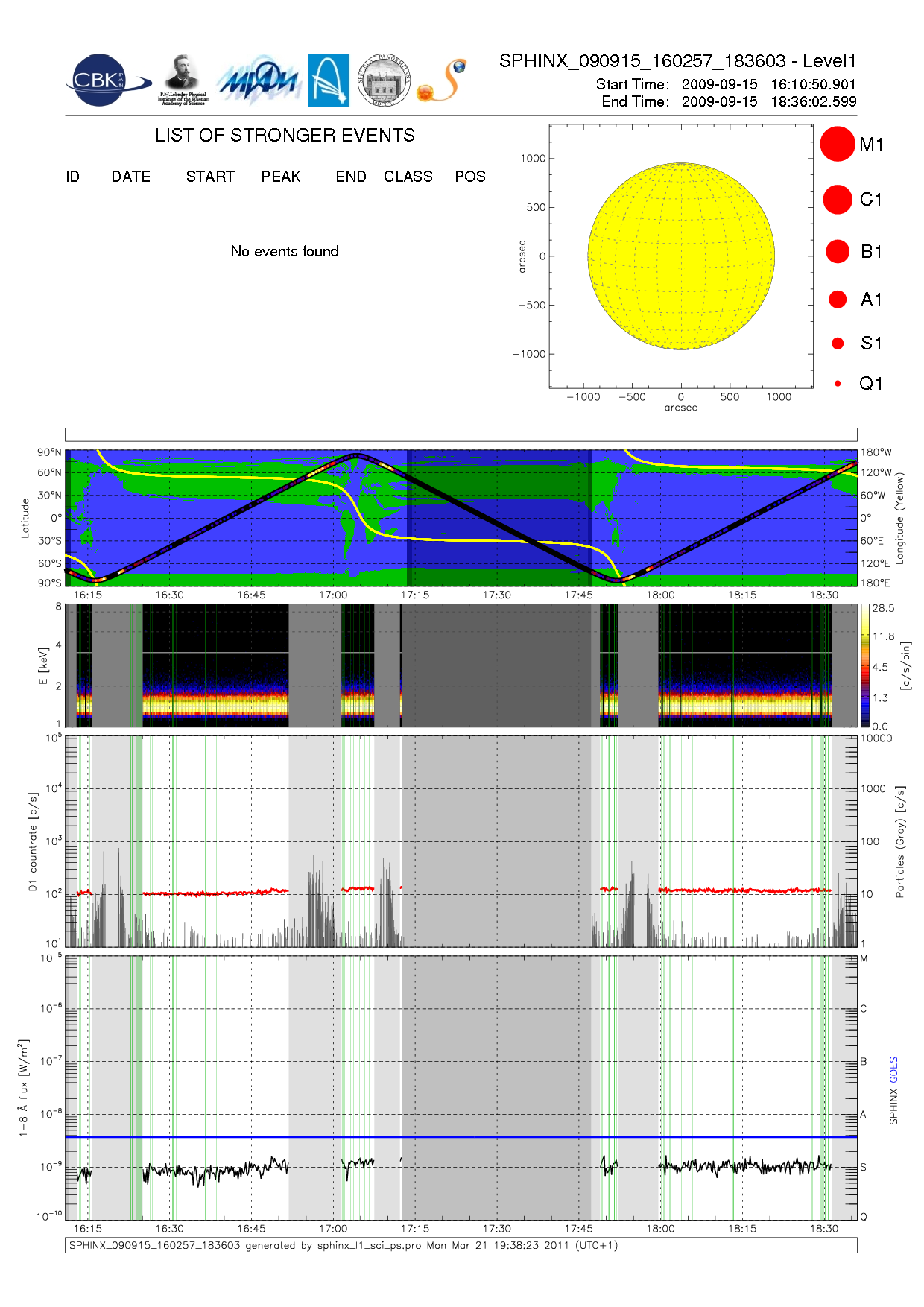
Task: Click the "No events found" text
Action: [285, 252]
